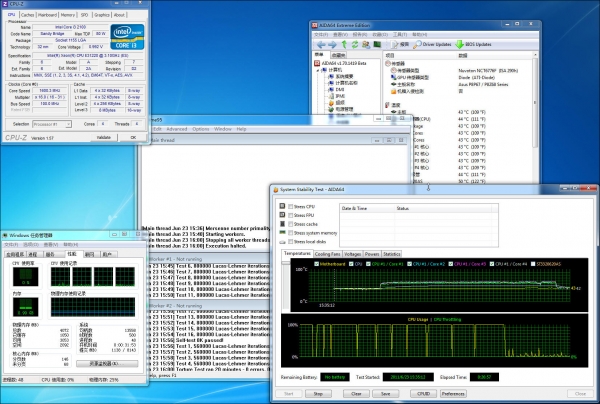Viewport: 600px width, 404px height.
Task: Click the Validate button in CPU-Z
Action: 103,137
